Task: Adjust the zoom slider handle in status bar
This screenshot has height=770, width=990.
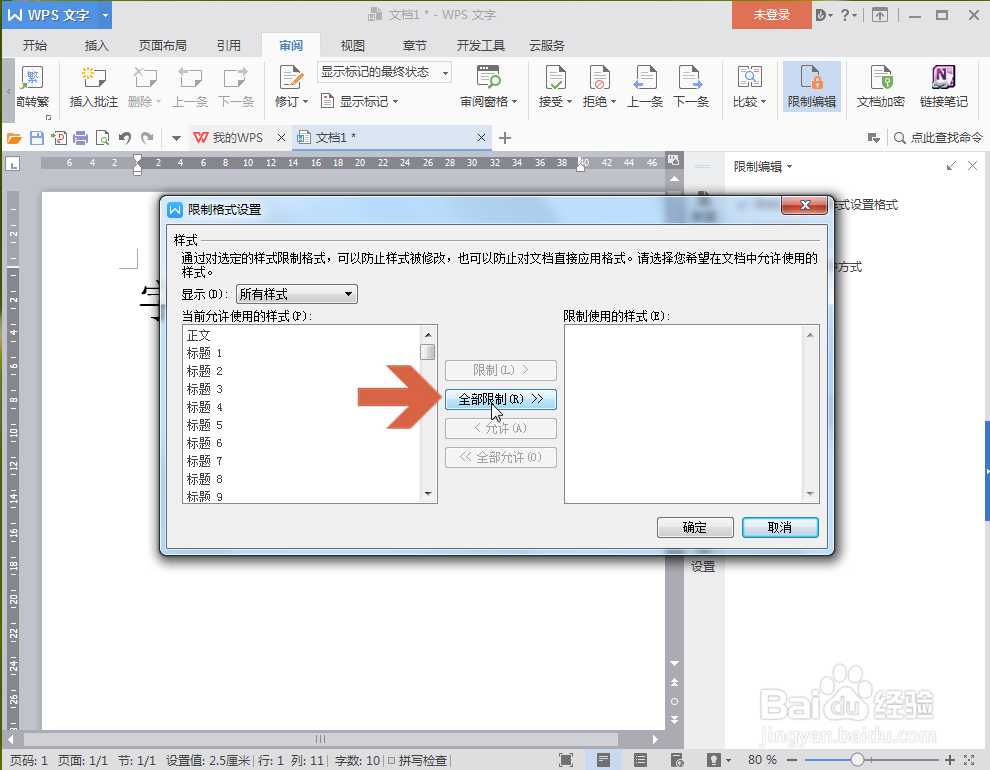Action: click(x=857, y=760)
